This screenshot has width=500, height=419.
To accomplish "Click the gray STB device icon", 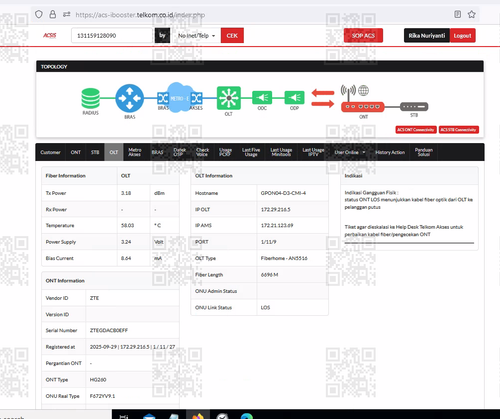I will (414, 107).
